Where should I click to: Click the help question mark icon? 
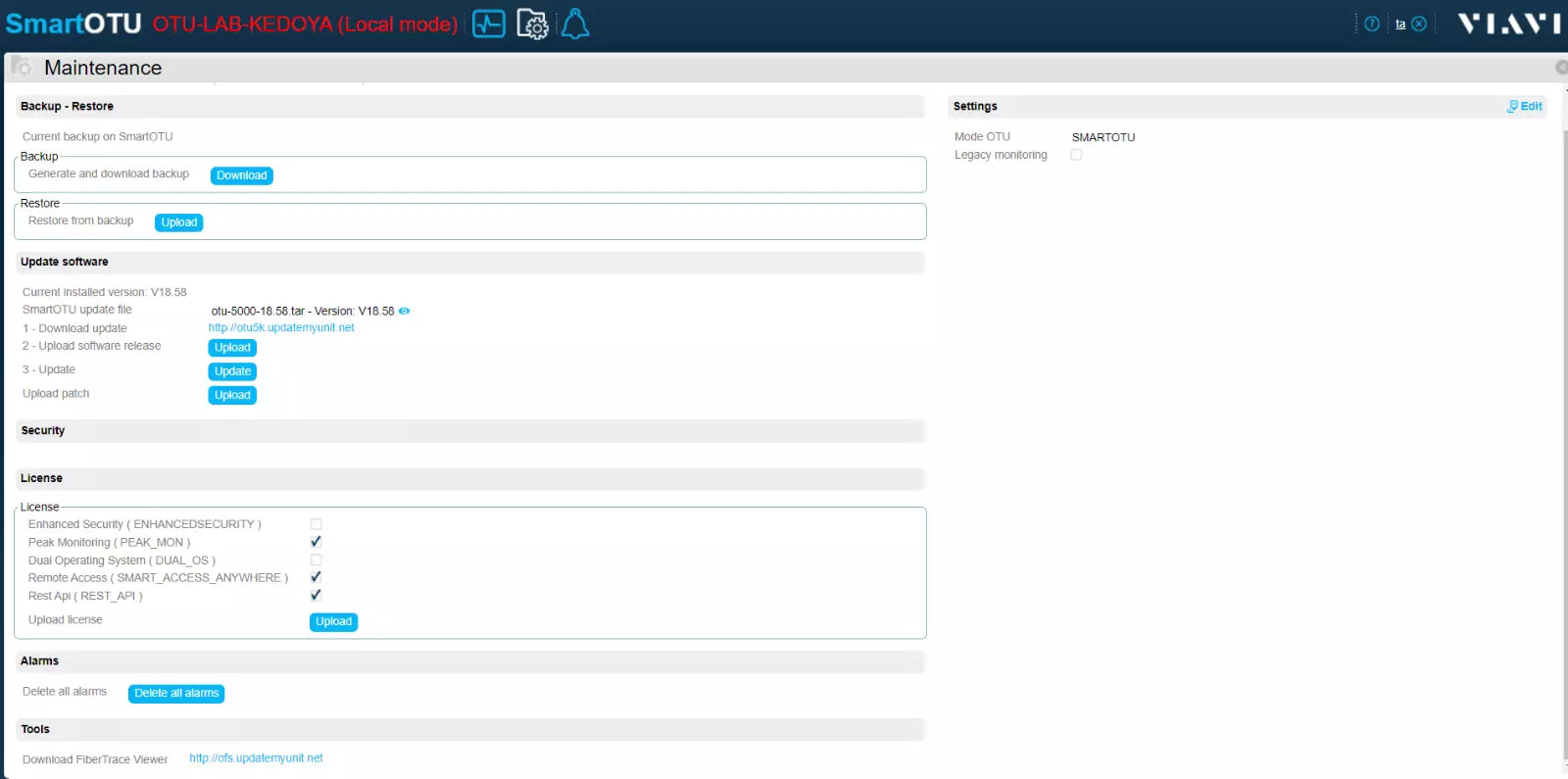tap(1372, 24)
